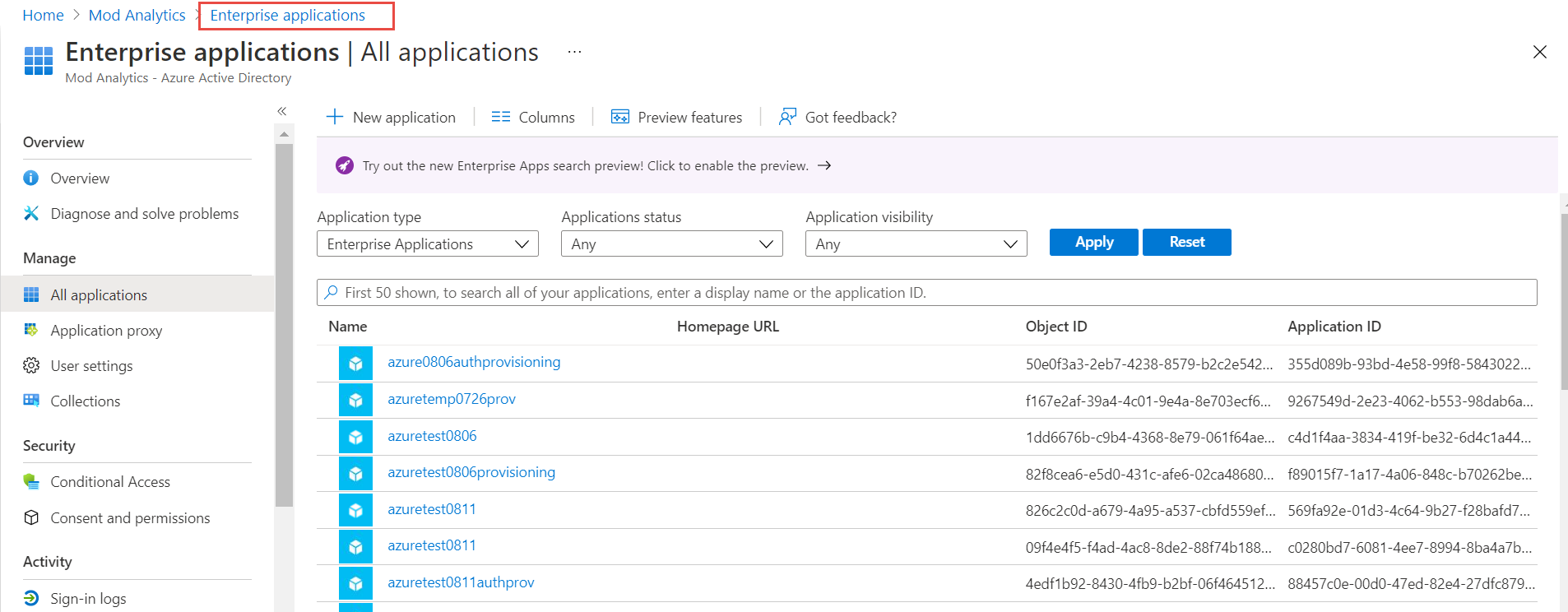Click the Overview info icon in sidebar
1568x612 pixels.
click(x=31, y=178)
